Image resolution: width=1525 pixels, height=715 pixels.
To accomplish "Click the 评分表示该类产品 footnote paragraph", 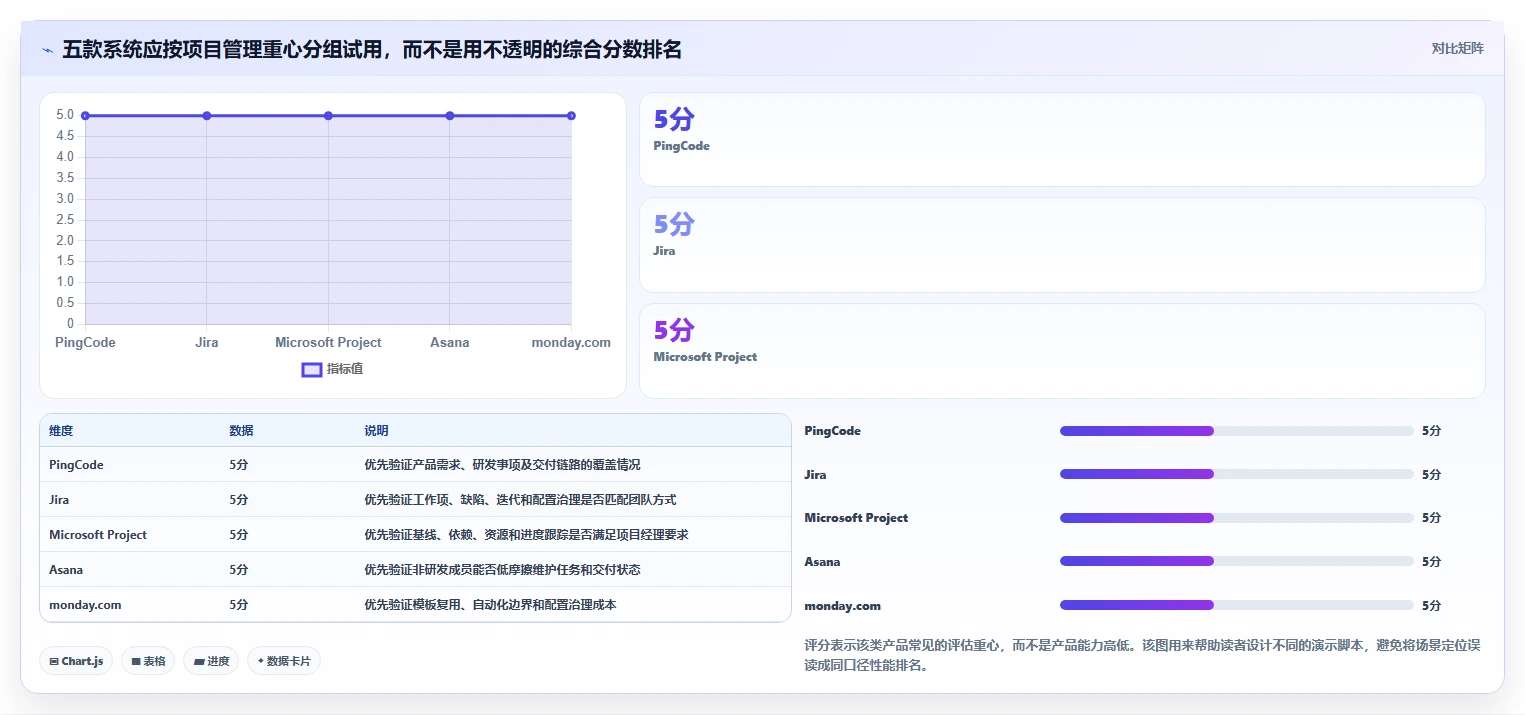I will coord(1141,655).
